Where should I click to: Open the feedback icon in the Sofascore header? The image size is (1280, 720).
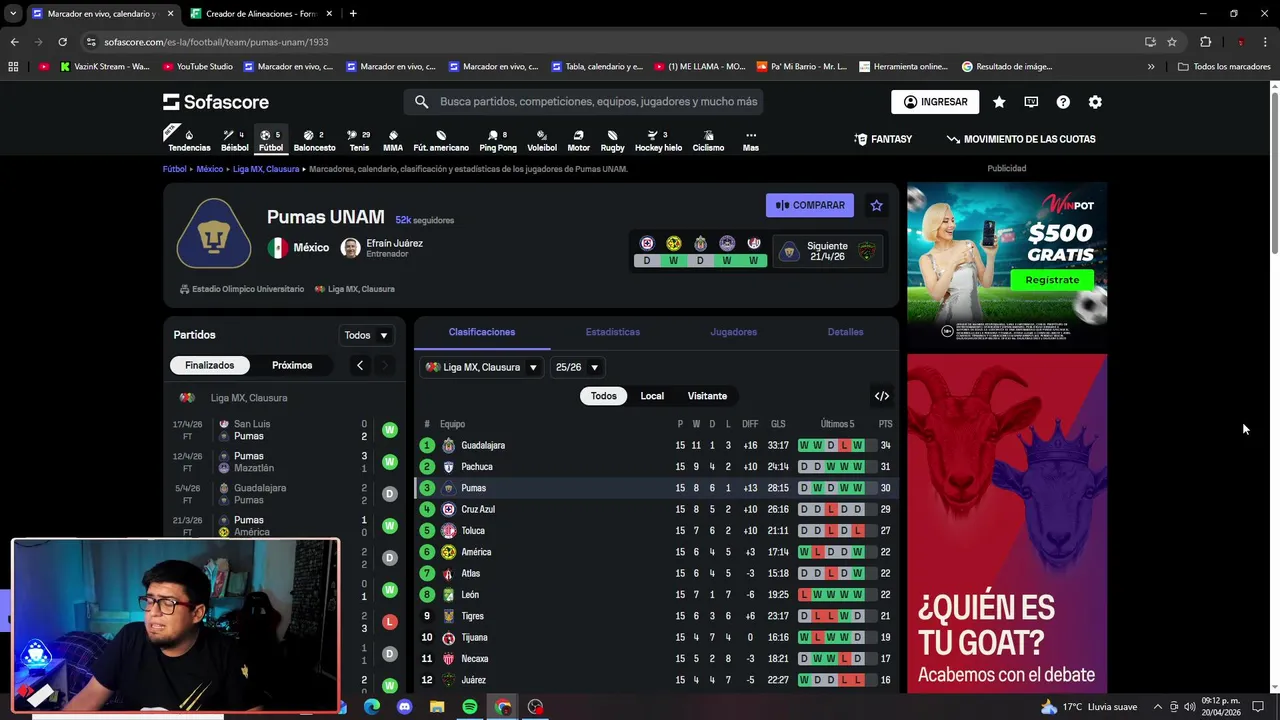pos(1031,102)
